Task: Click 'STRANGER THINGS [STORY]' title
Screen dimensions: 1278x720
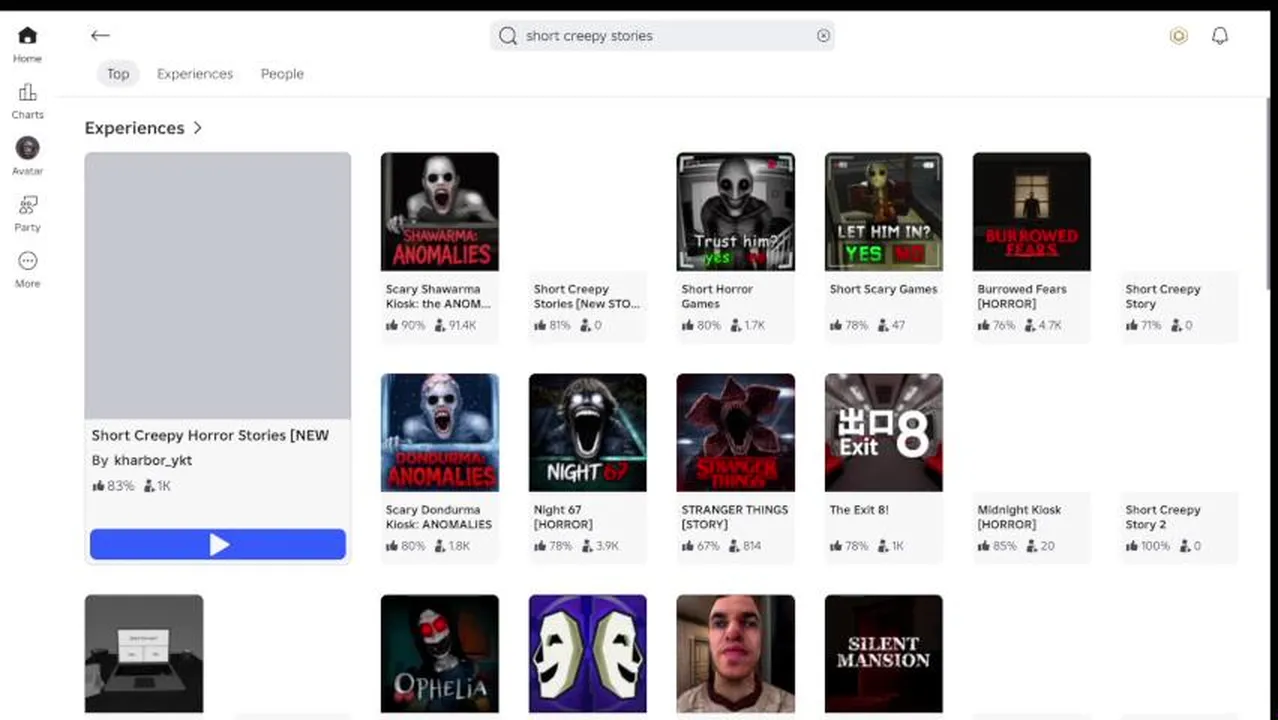Action: pyautogui.click(x=735, y=517)
